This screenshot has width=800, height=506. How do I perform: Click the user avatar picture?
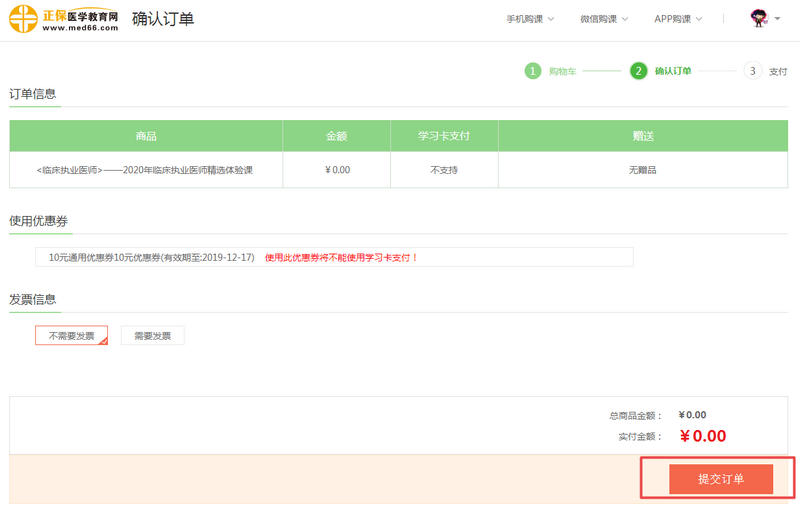point(758,18)
